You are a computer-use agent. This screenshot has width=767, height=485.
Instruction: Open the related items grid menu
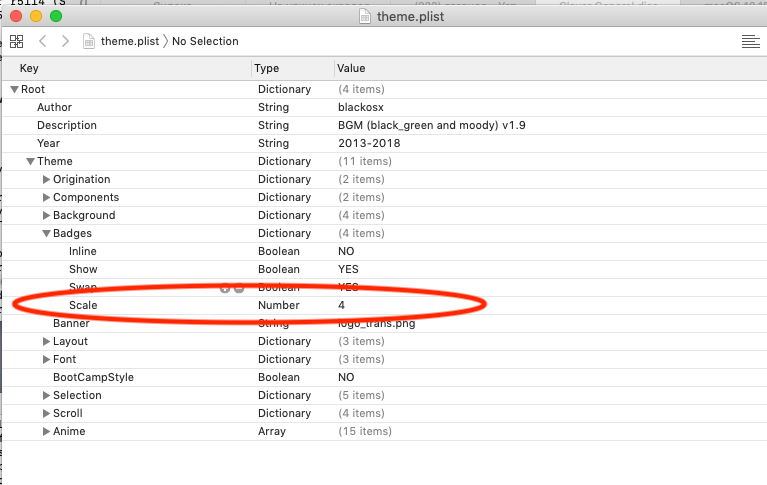pos(17,41)
